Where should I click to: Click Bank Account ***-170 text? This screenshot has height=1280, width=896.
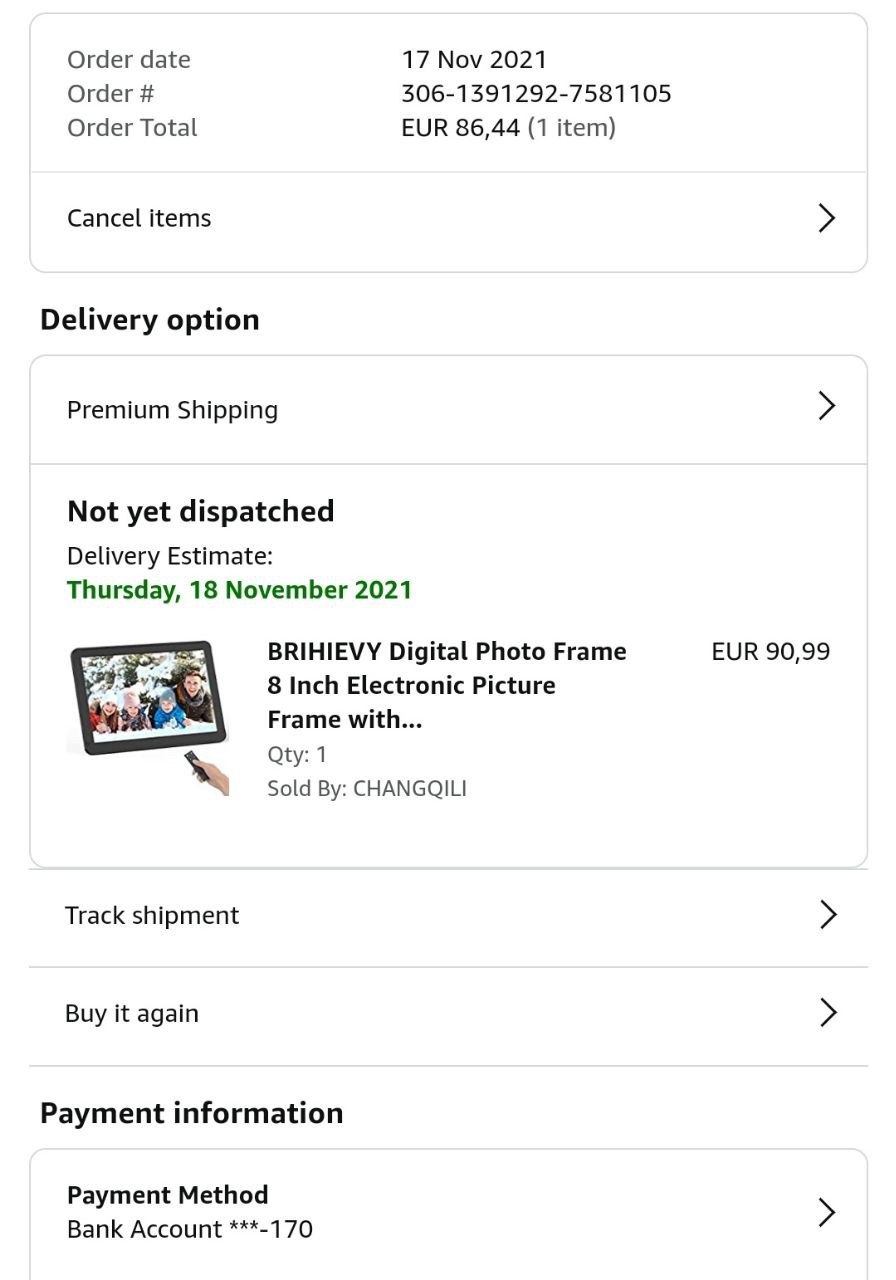[190, 1229]
